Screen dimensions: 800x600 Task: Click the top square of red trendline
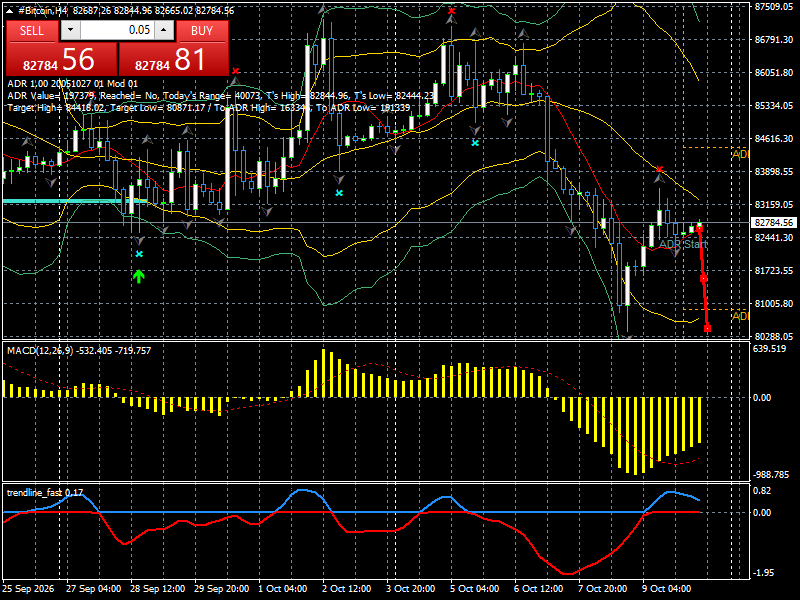tap(699, 230)
